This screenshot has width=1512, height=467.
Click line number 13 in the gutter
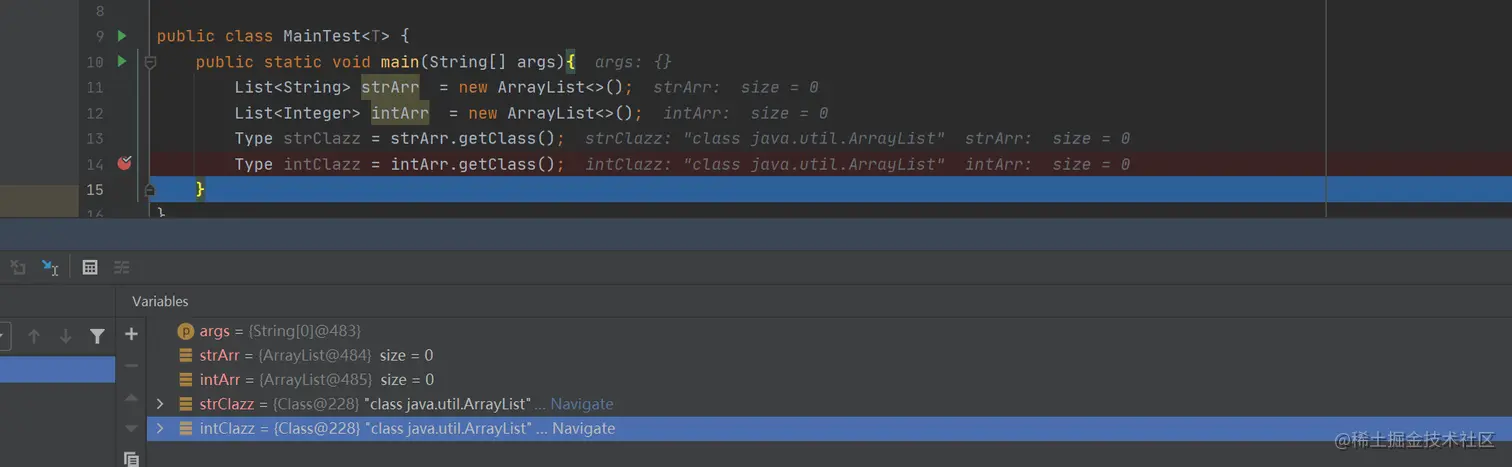[94, 138]
